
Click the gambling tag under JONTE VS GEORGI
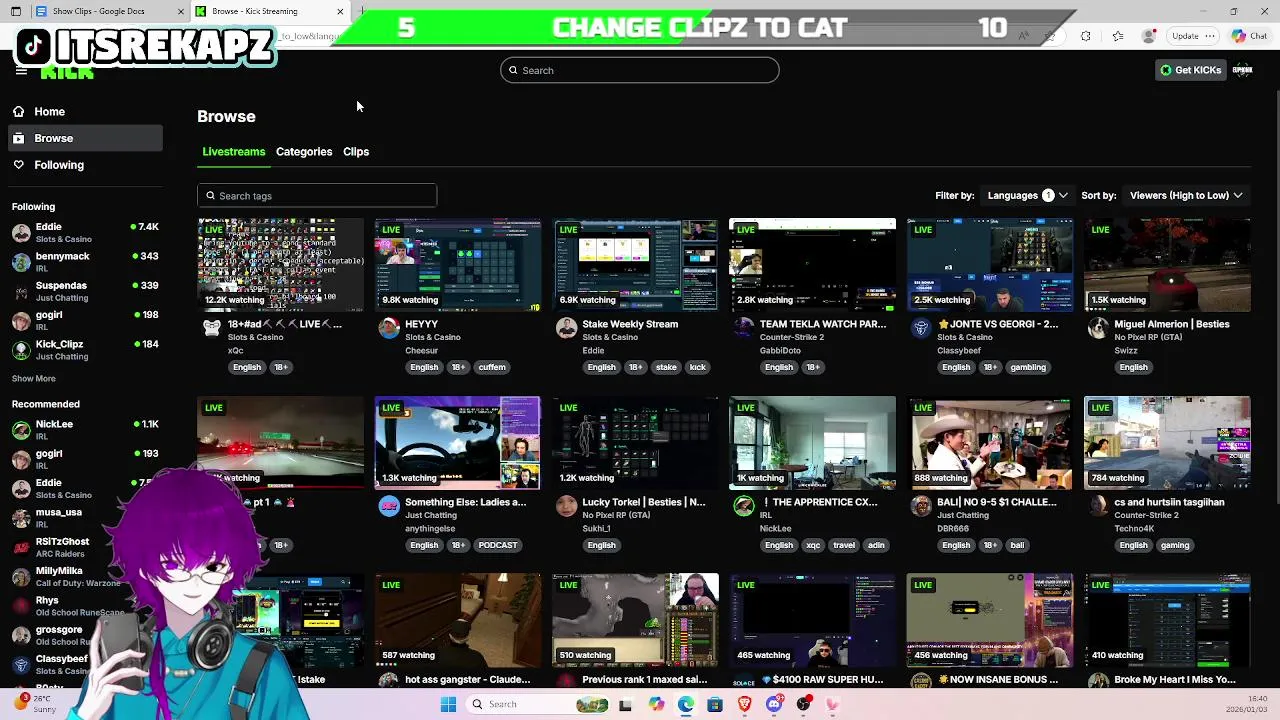1028,367
